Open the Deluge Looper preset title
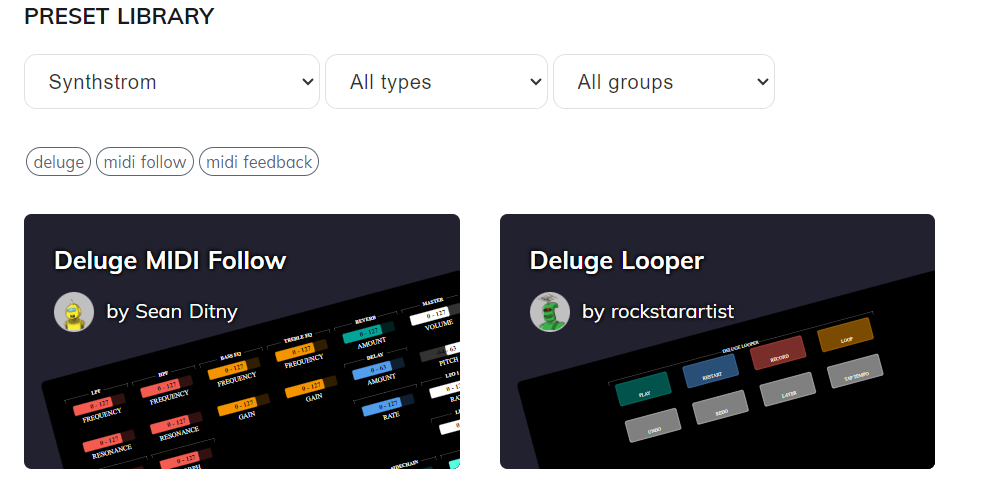 coord(616,260)
